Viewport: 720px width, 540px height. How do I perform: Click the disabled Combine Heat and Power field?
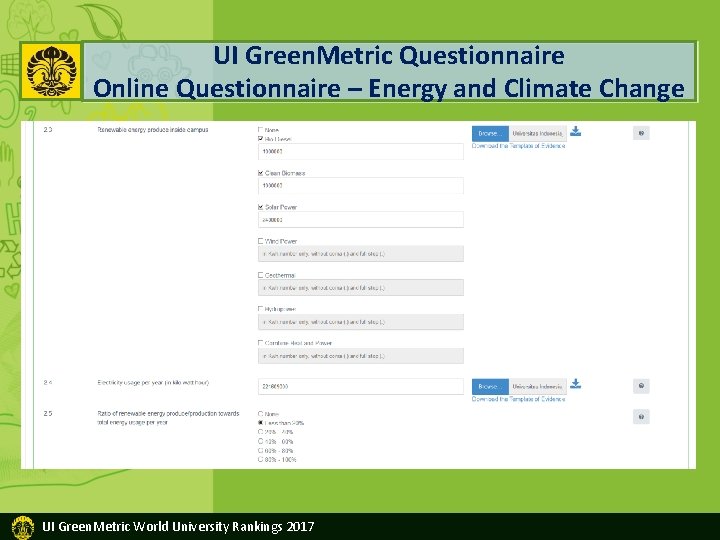click(x=360, y=356)
